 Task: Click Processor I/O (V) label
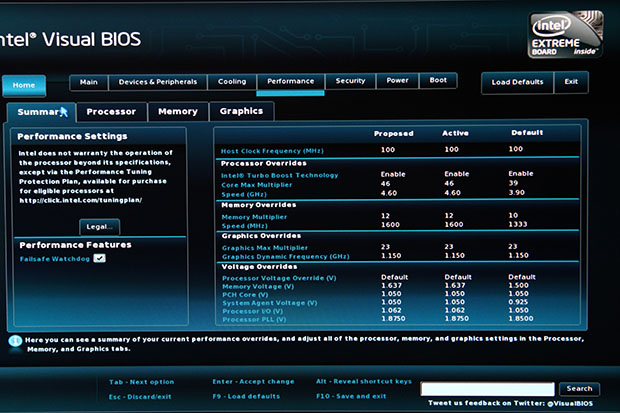[x=253, y=311]
